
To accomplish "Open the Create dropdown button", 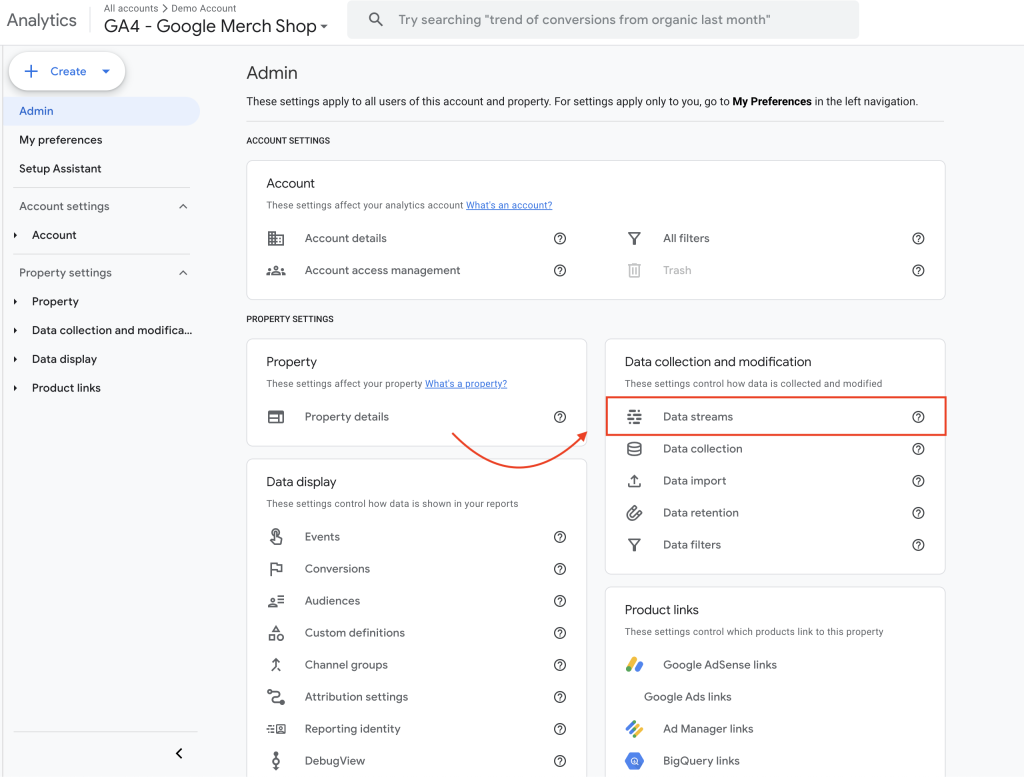I will pyautogui.click(x=67, y=71).
